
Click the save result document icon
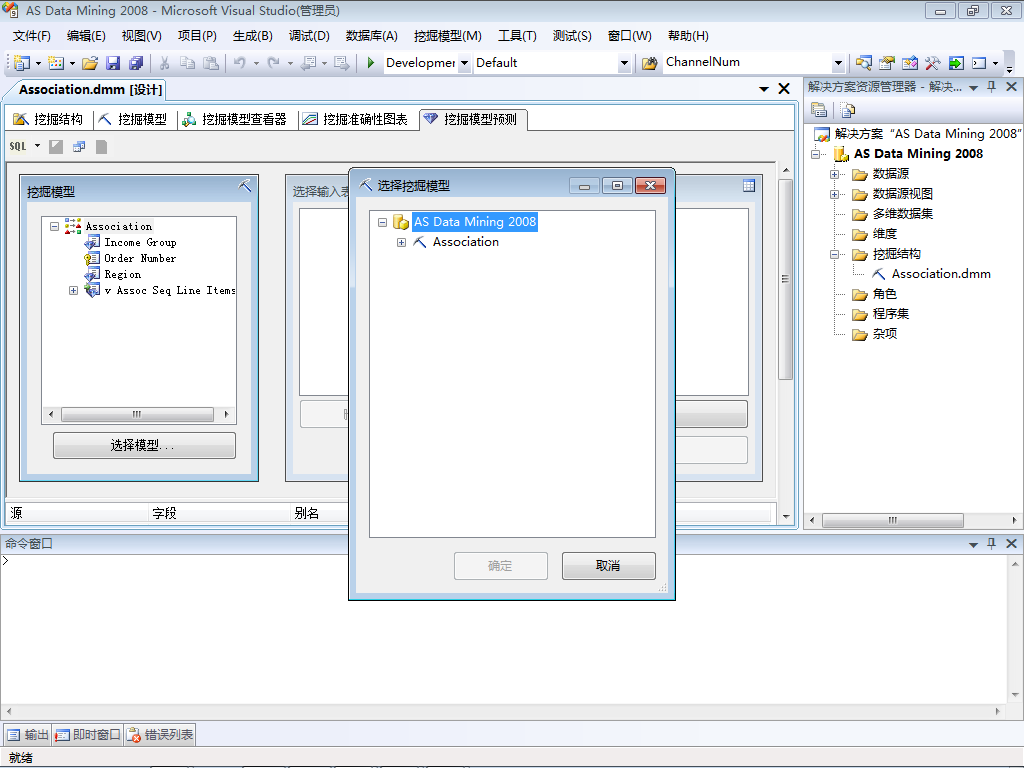click(101, 147)
